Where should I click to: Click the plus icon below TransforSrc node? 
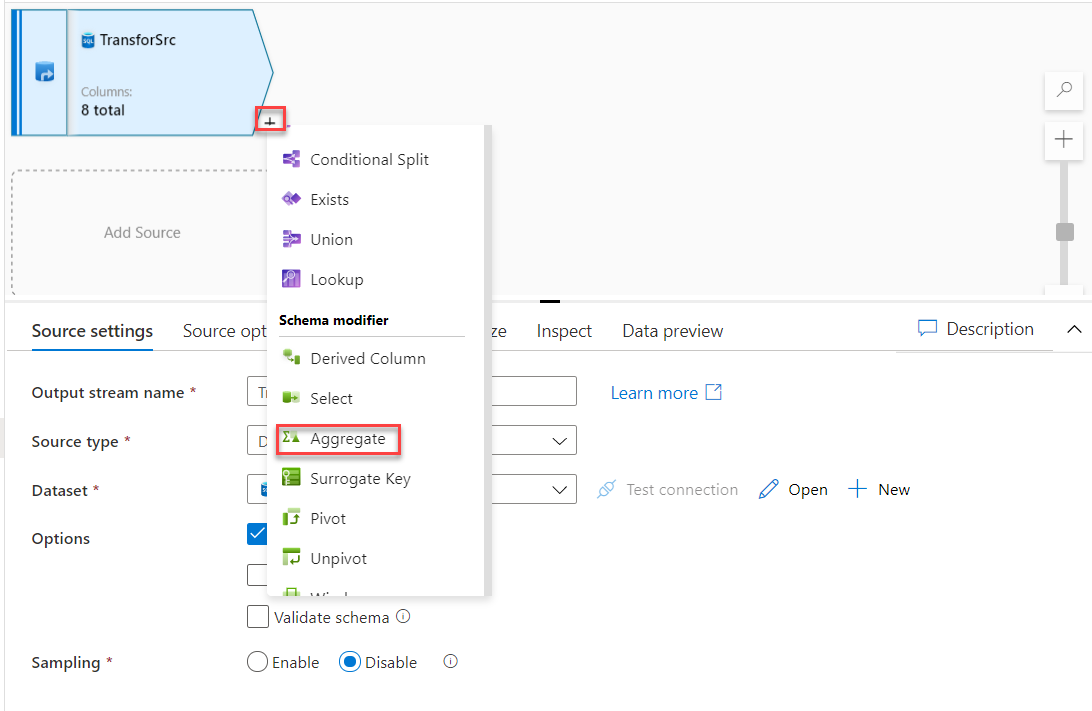(270, 120)
